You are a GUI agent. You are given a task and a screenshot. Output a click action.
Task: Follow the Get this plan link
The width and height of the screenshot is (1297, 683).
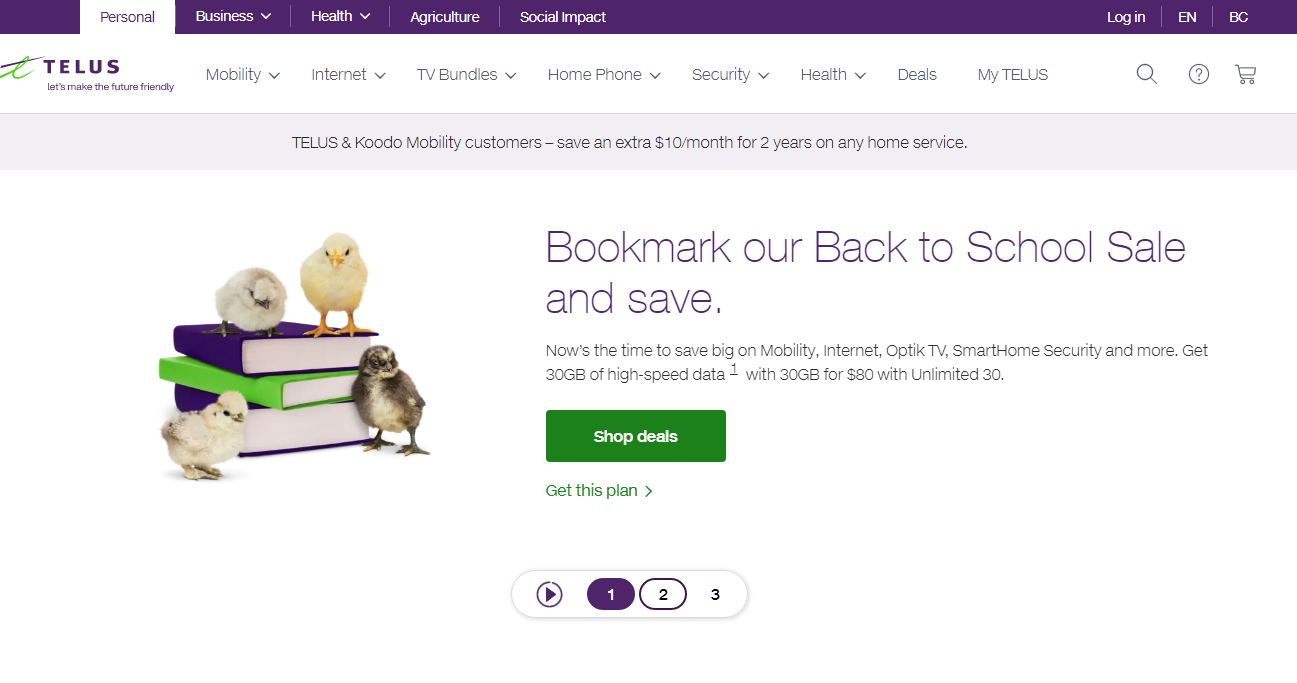598,491
